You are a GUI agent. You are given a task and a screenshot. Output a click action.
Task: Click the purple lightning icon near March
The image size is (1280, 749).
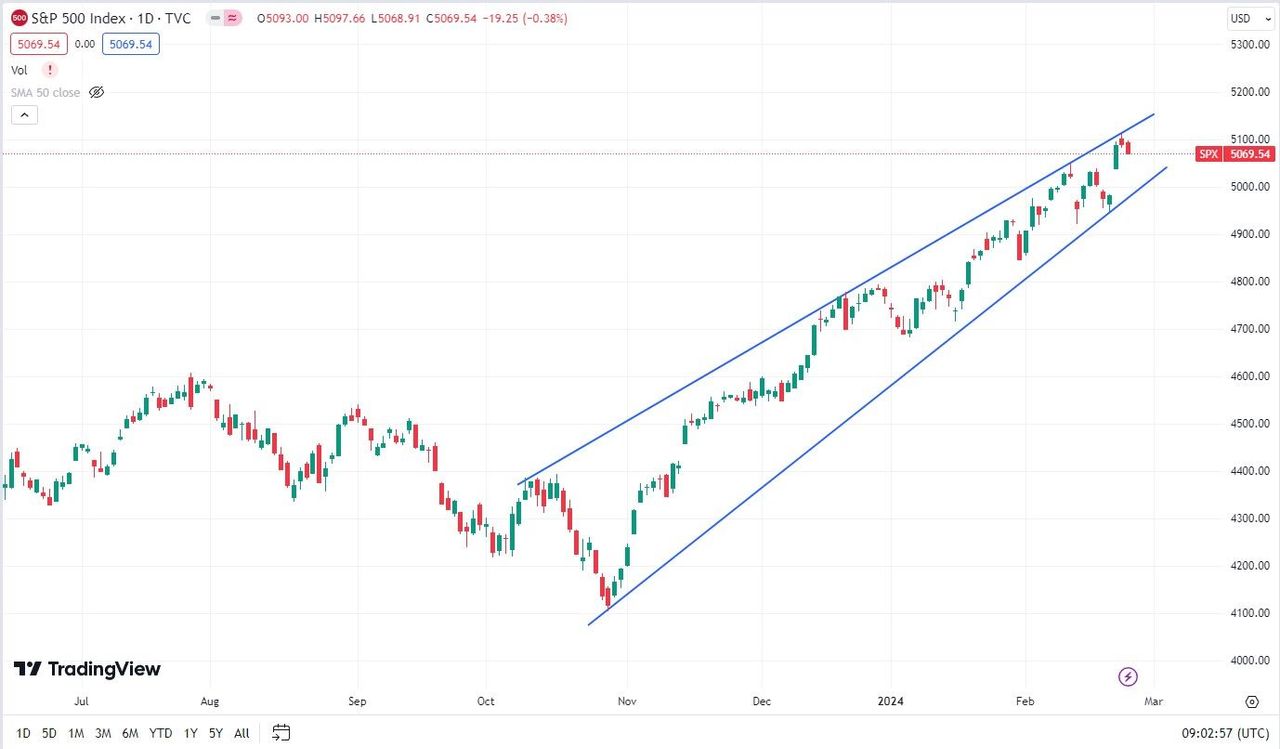click(x=1128, y=677)
